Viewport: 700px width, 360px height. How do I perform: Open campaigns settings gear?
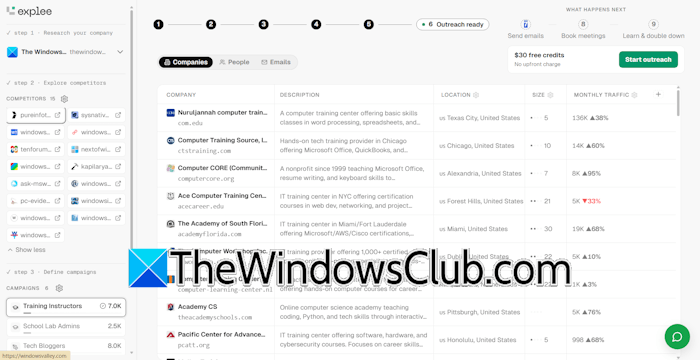point(59,288)
